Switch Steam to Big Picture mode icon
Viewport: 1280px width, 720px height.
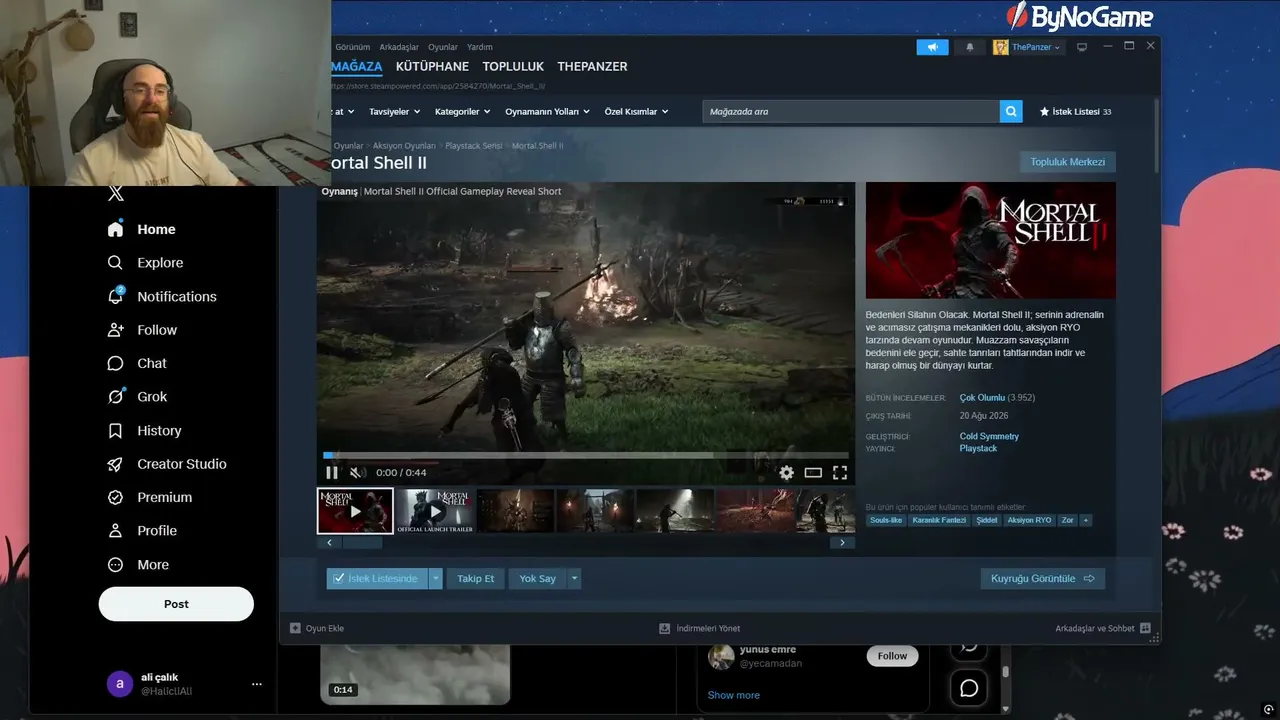pyautogui.click(x=1082, y=47)
